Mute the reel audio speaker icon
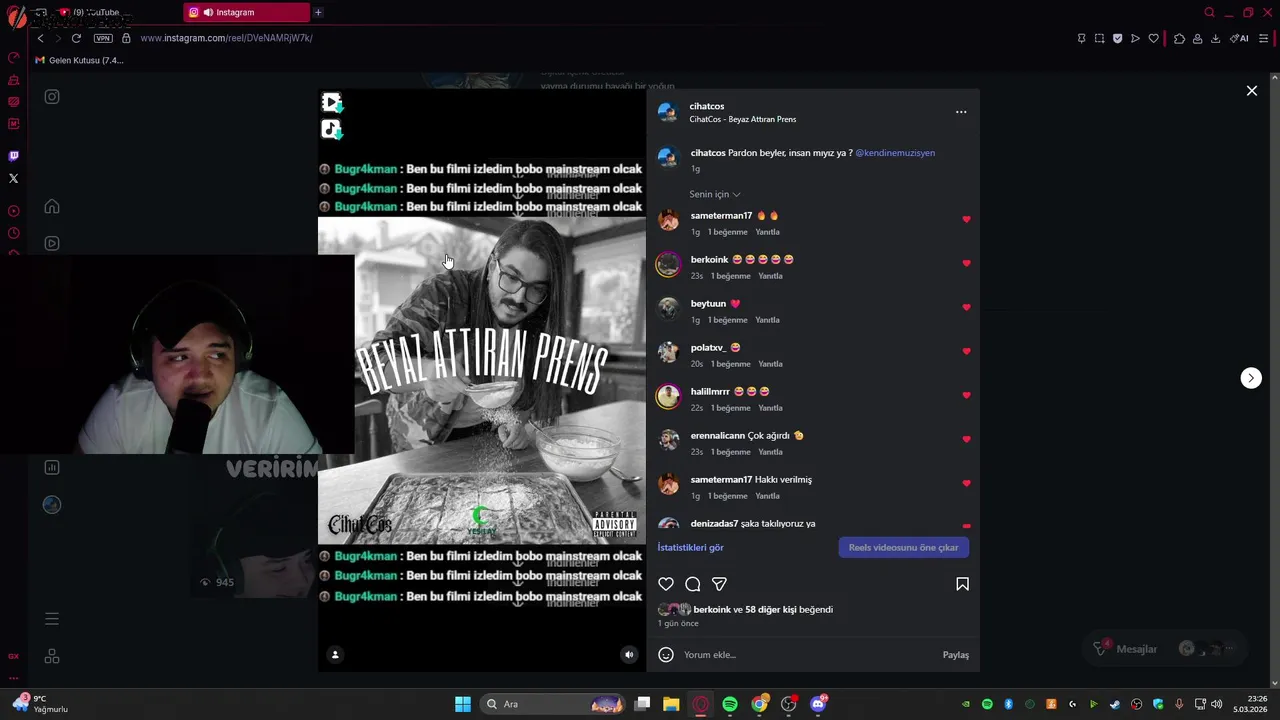The height and width of the screenshot is (720, 1280). 629,655
